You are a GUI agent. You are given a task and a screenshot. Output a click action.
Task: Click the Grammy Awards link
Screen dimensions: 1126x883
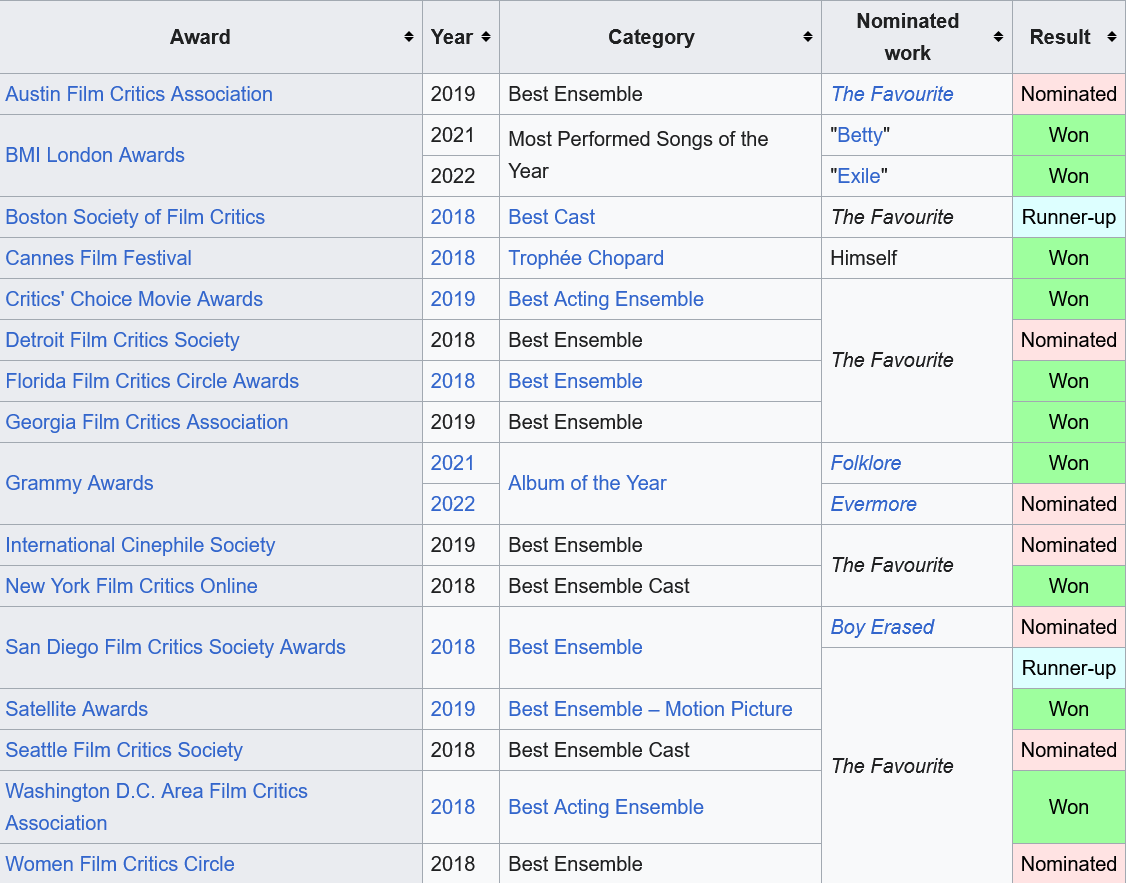coord(79,483)
